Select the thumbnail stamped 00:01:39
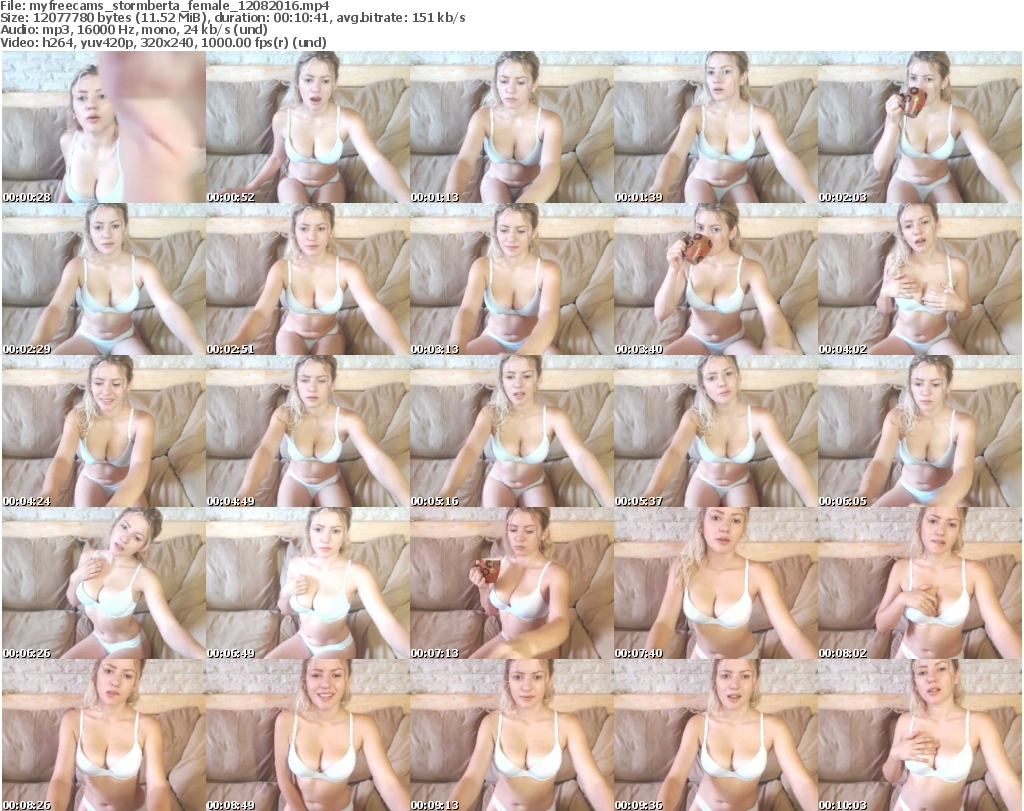This screenshot has width=1024, height=811. pos(716,127)
